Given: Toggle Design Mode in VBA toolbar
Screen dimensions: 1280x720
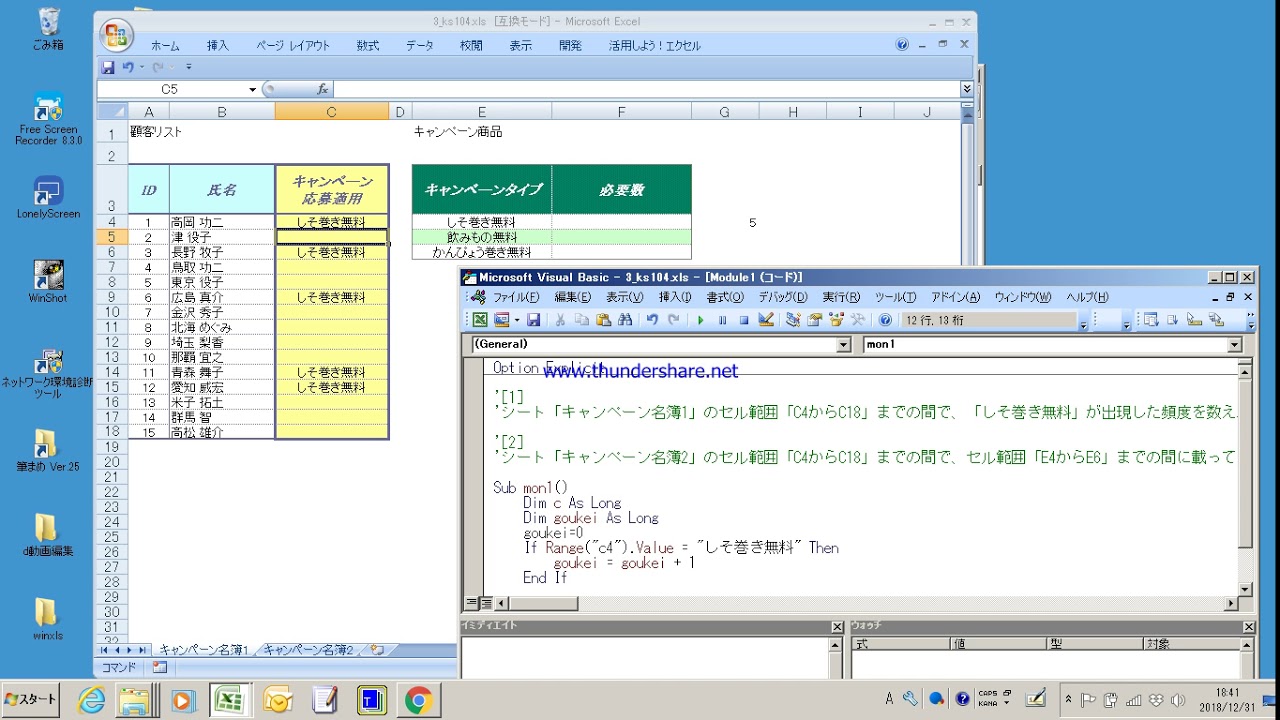Looking at the screenshot, I should click(766, 320).
